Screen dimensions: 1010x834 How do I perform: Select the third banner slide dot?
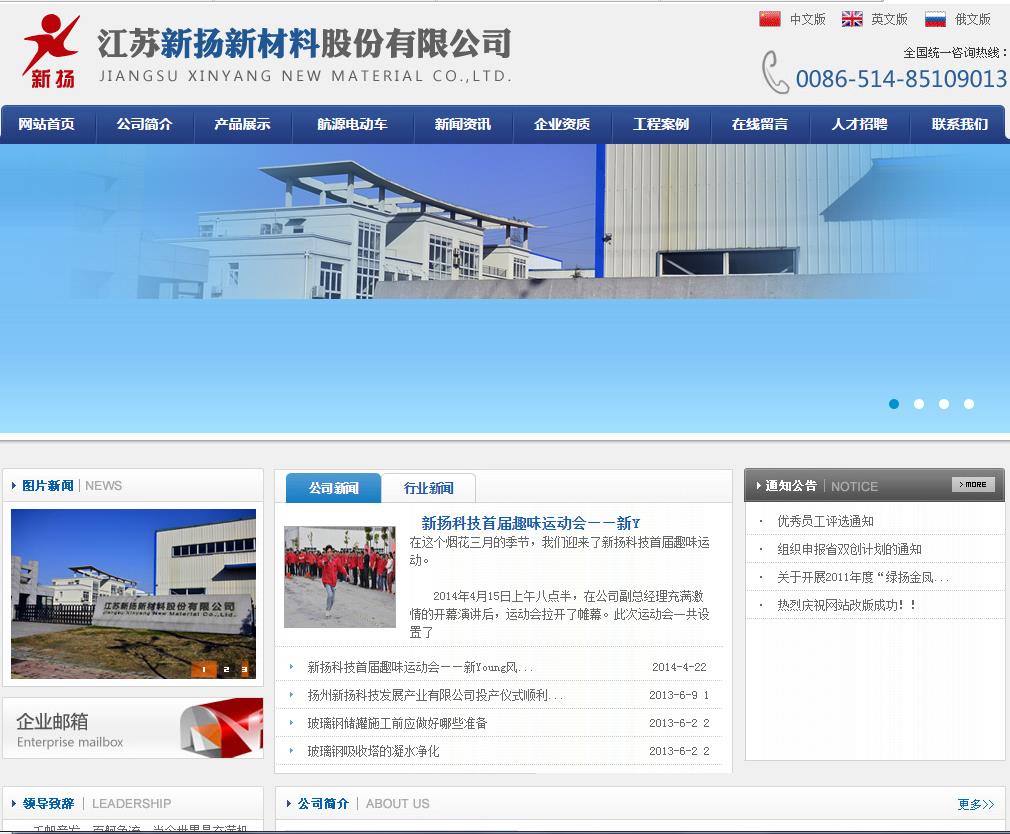[x=944, y=404]
